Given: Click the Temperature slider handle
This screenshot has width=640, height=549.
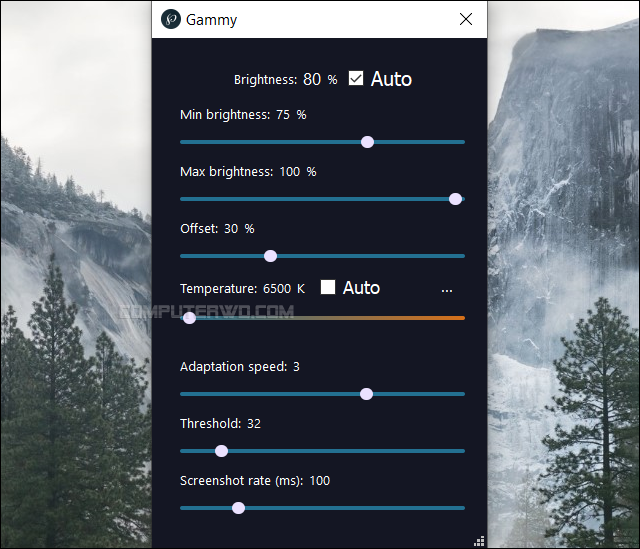Looking at the screenshot, I should click(189, 318).
